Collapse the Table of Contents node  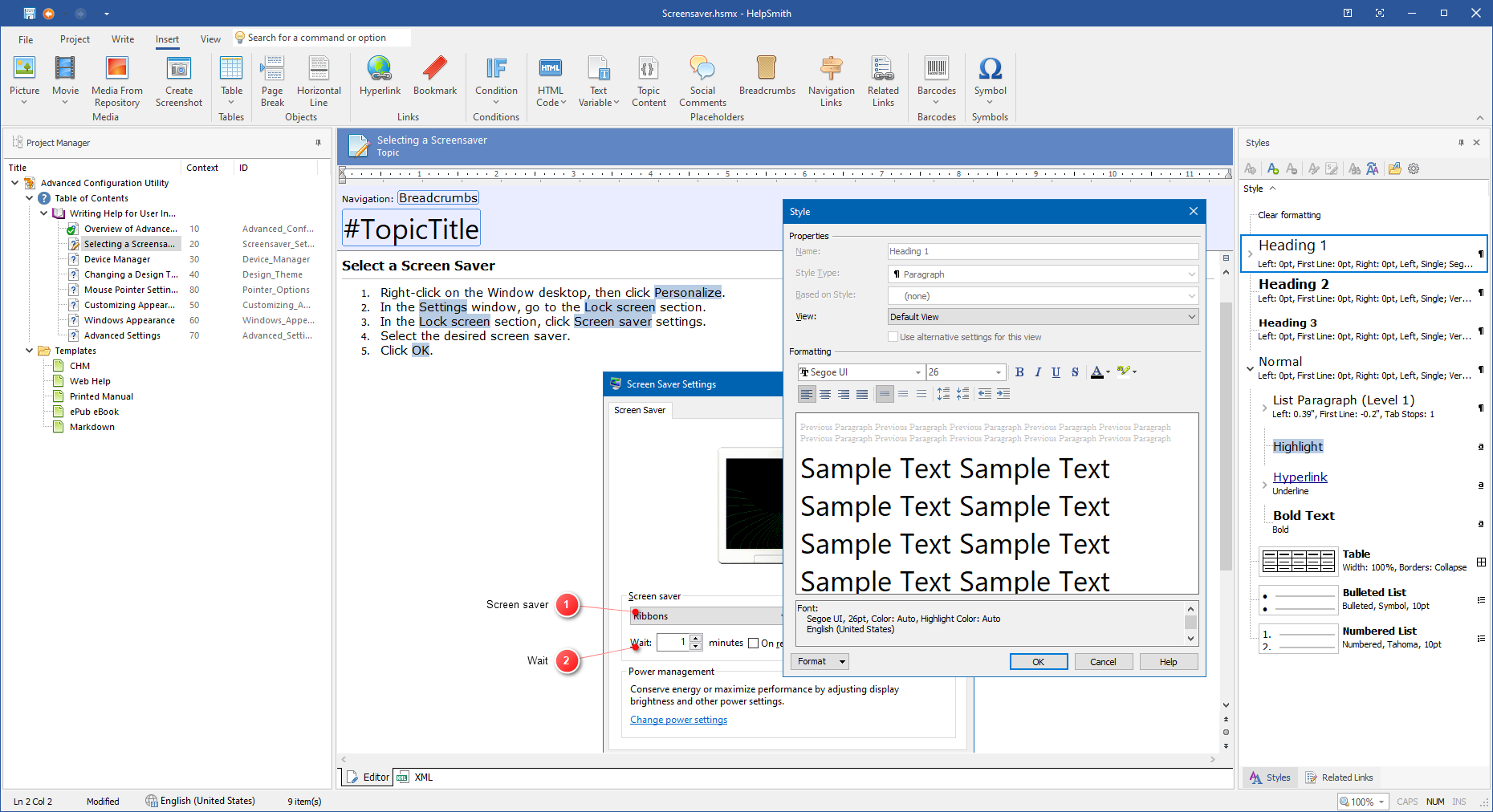[30, 198]
